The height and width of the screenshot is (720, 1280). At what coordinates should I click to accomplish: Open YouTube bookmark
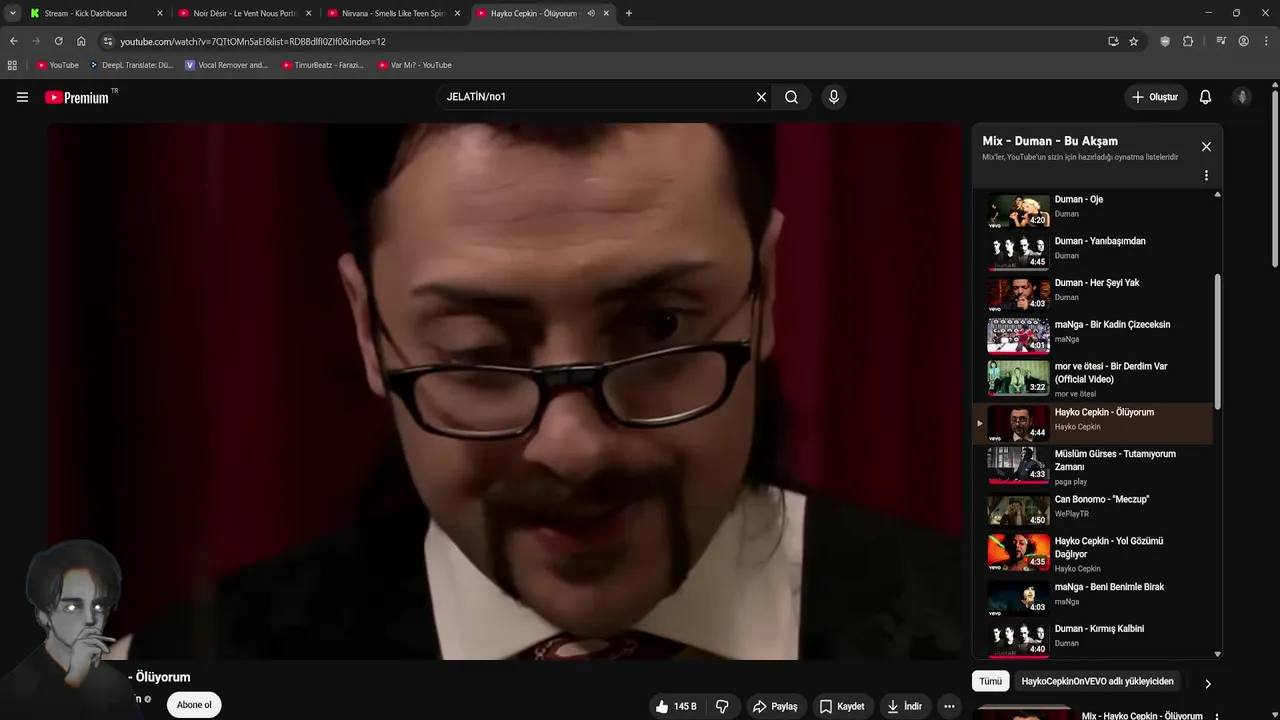tap(57, 65)
